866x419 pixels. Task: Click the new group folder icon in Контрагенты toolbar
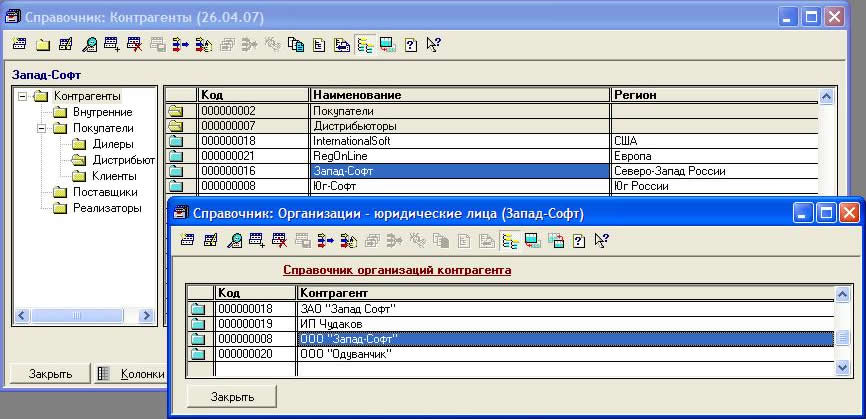tap(43, 45)
